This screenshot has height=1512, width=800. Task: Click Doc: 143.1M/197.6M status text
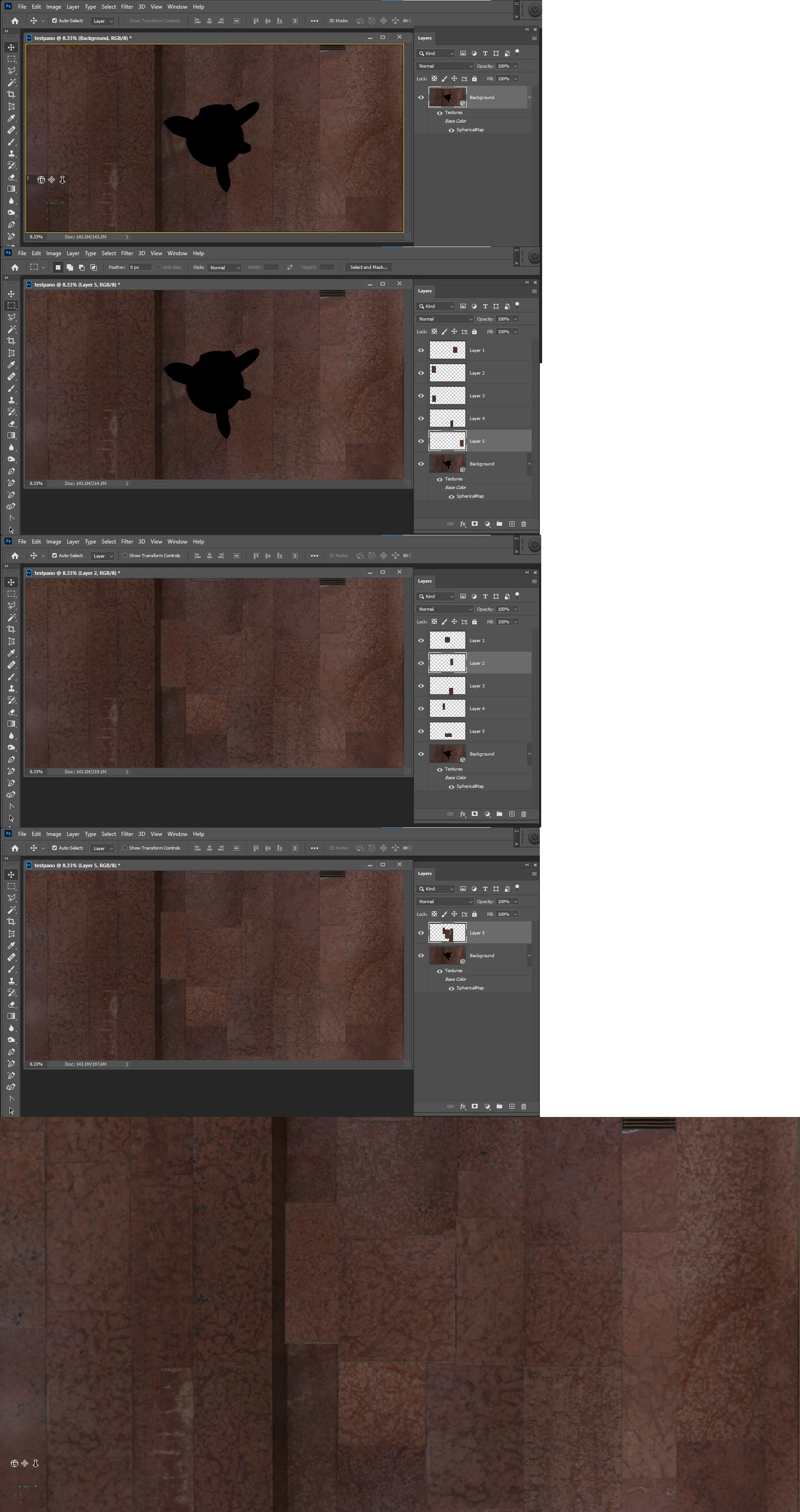pyautogui.click(x=86, y=1064)
